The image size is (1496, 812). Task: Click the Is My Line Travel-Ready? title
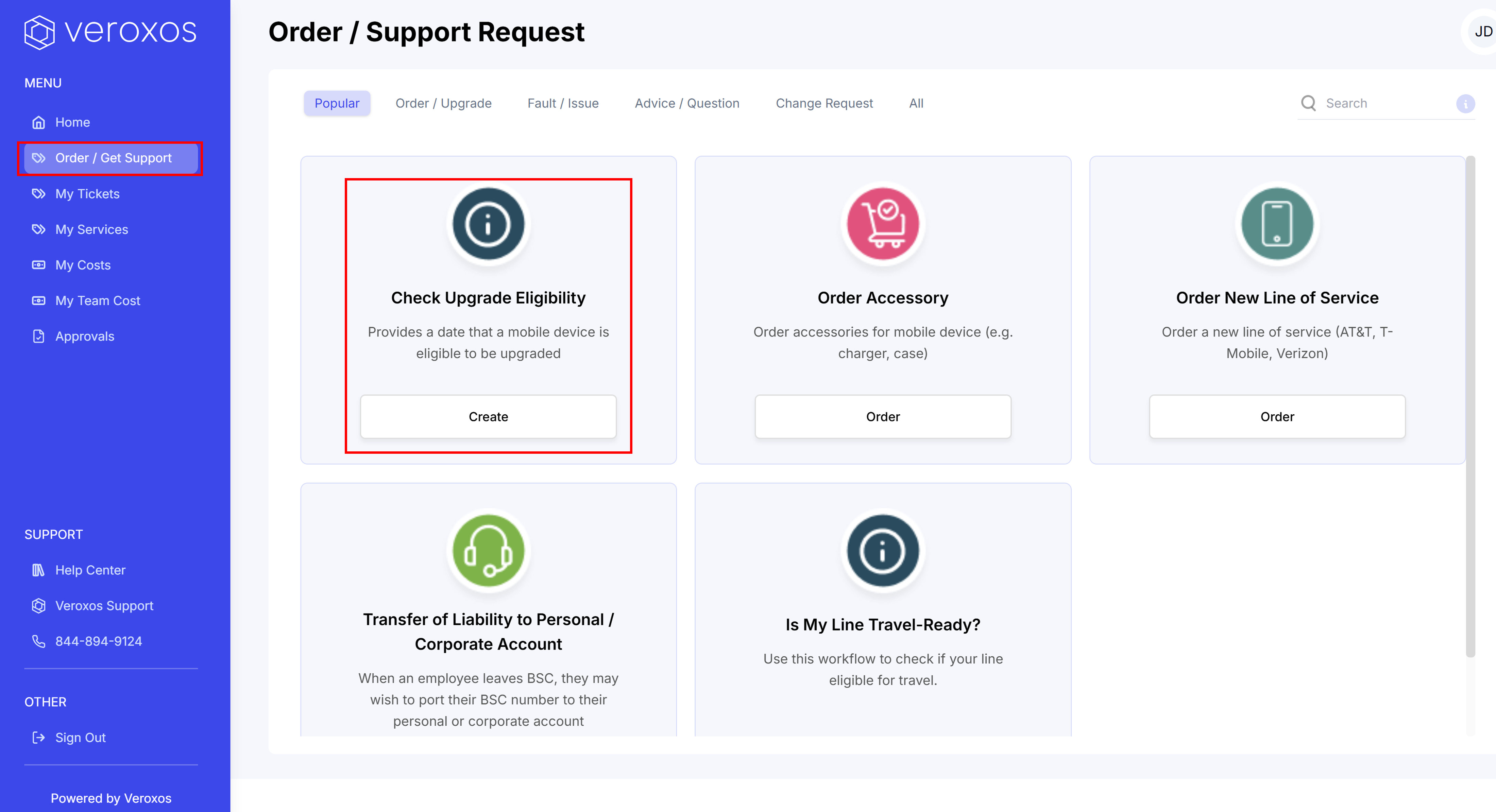pyautogui.click(x=883, y=624)
